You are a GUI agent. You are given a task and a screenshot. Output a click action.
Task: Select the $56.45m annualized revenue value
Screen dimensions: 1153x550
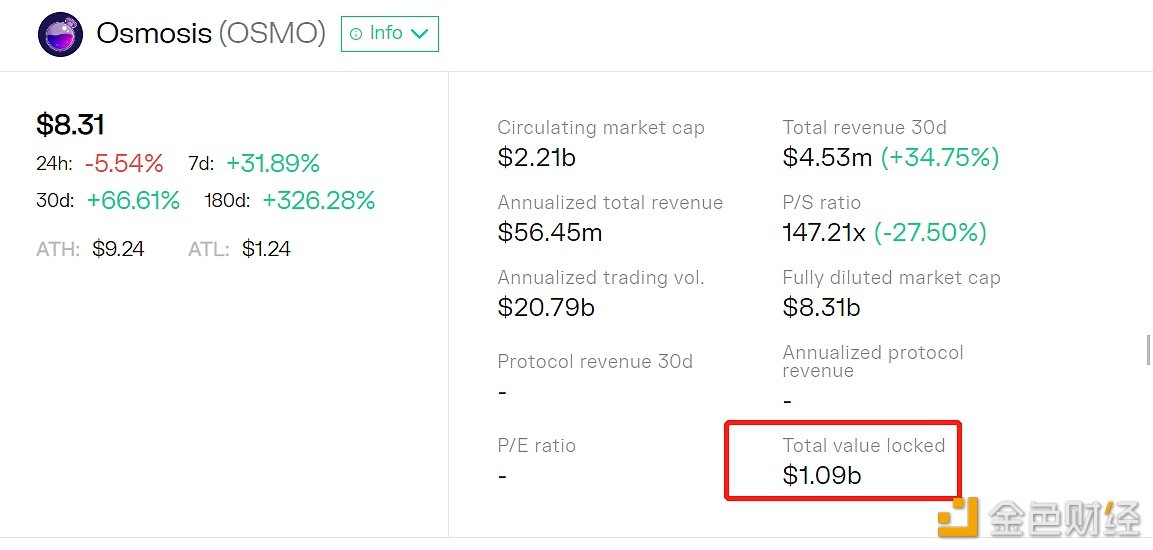(550, 232)
